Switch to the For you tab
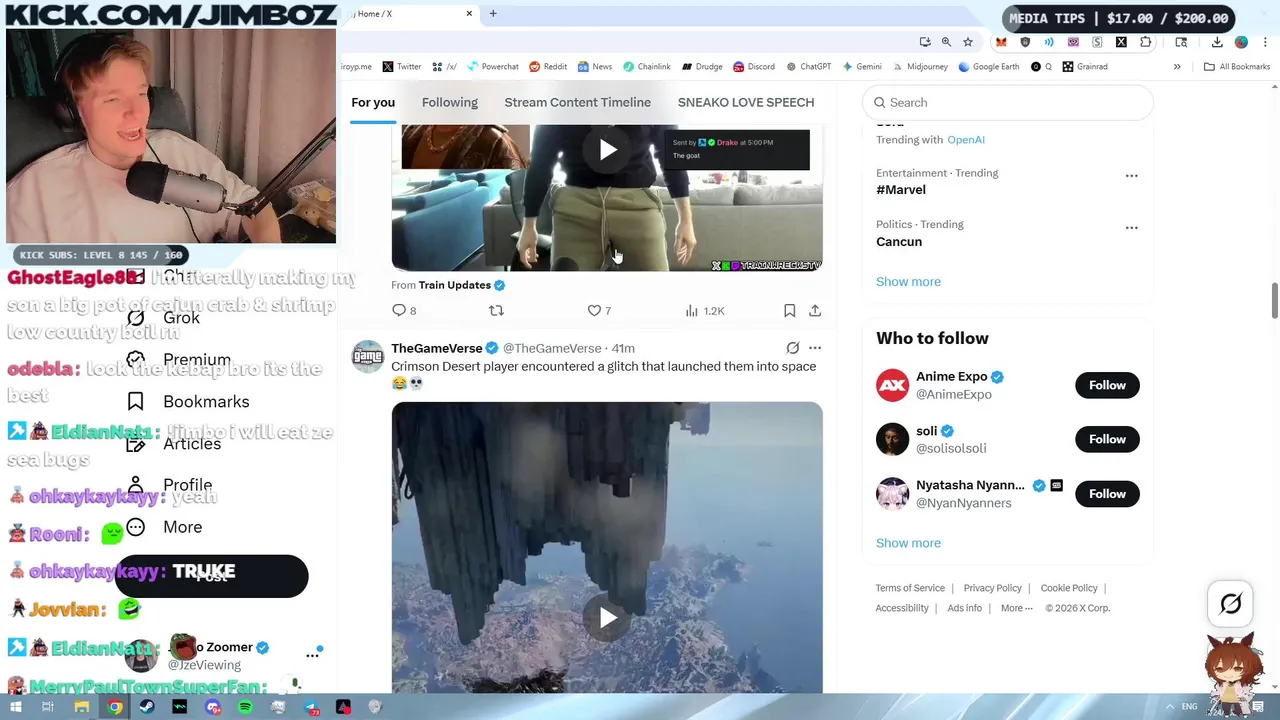 pyautogui.click(x=373, y=102)
